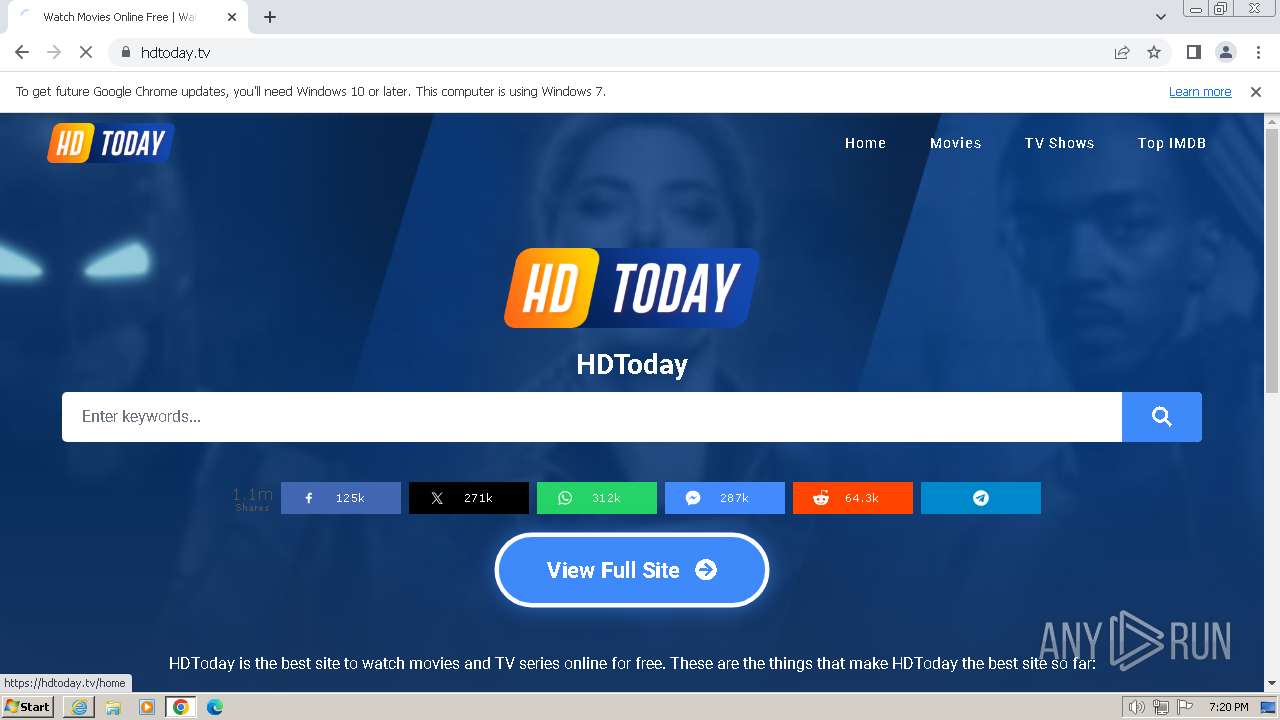Open File Explorer folder in taskbar
This screenshot has height=720, width=1280.
[x=113, y=707]
